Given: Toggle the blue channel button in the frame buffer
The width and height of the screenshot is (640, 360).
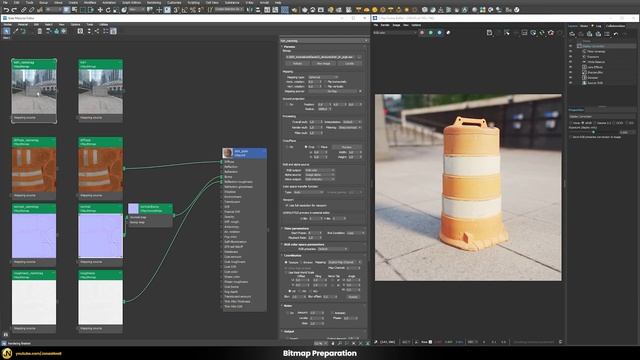Looking at the screenshot, I should pos(439,33).
